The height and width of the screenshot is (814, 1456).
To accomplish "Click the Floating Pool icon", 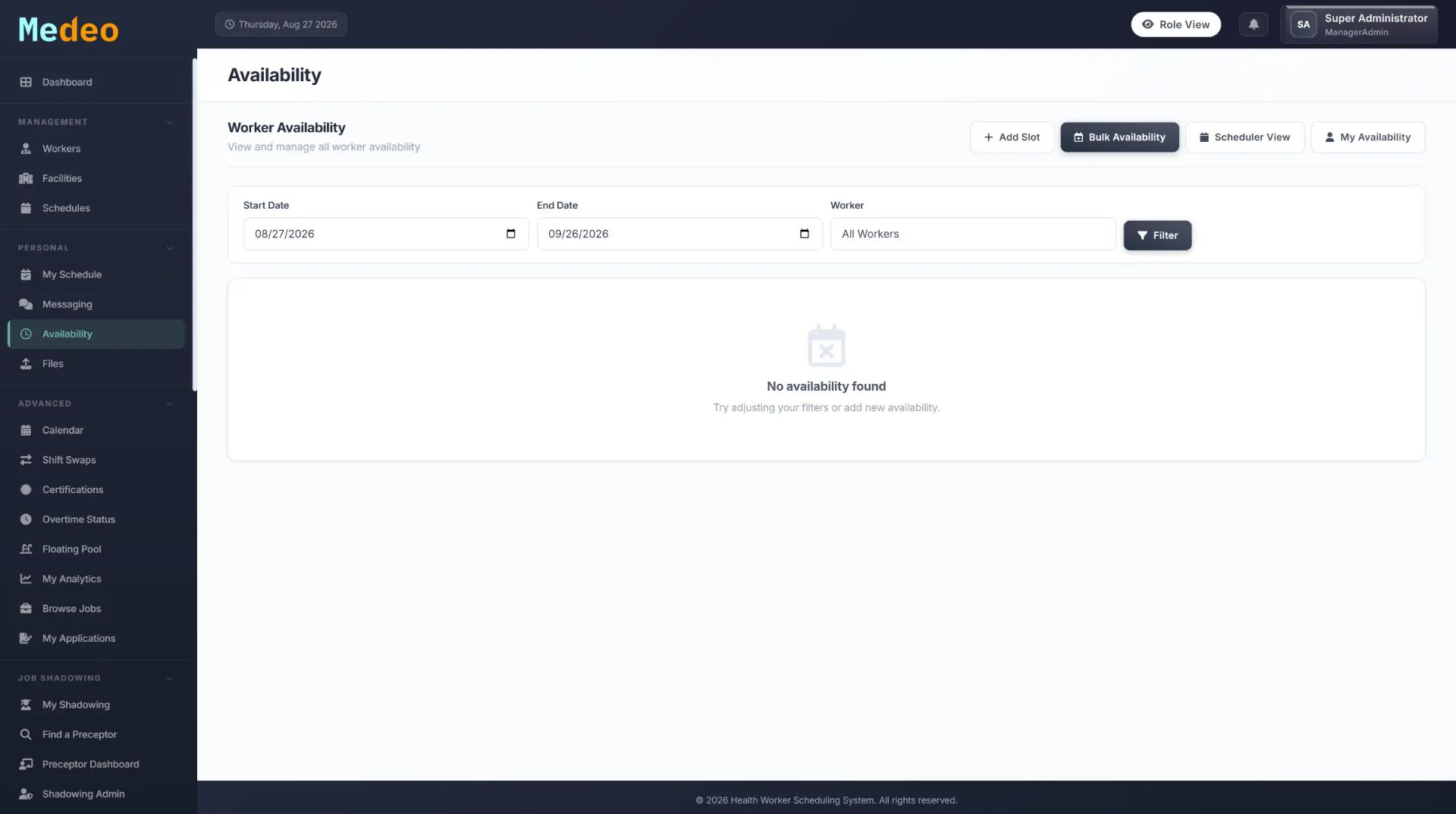I will click(26, 549).
